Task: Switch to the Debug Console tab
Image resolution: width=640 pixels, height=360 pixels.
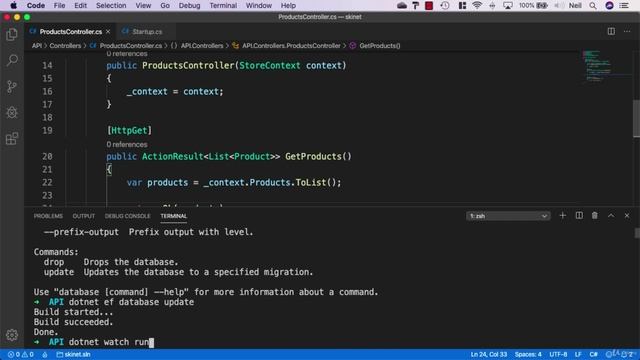Action: click(127, 216)
